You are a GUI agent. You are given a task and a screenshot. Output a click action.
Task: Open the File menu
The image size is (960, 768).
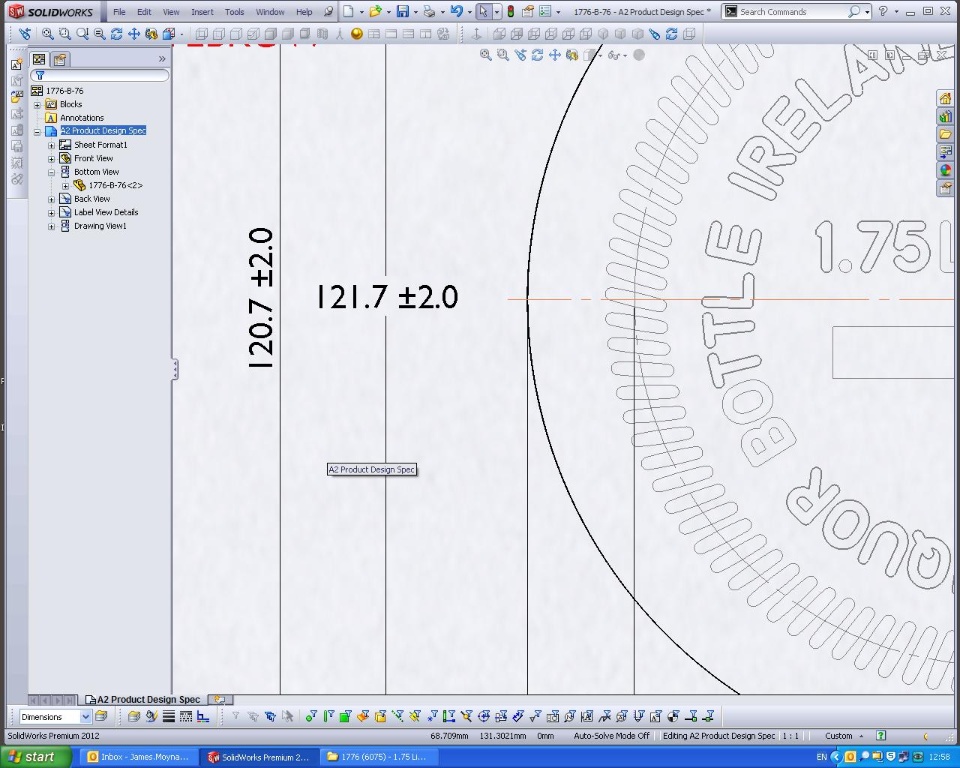pyautogui.click(x=119, y=12)
